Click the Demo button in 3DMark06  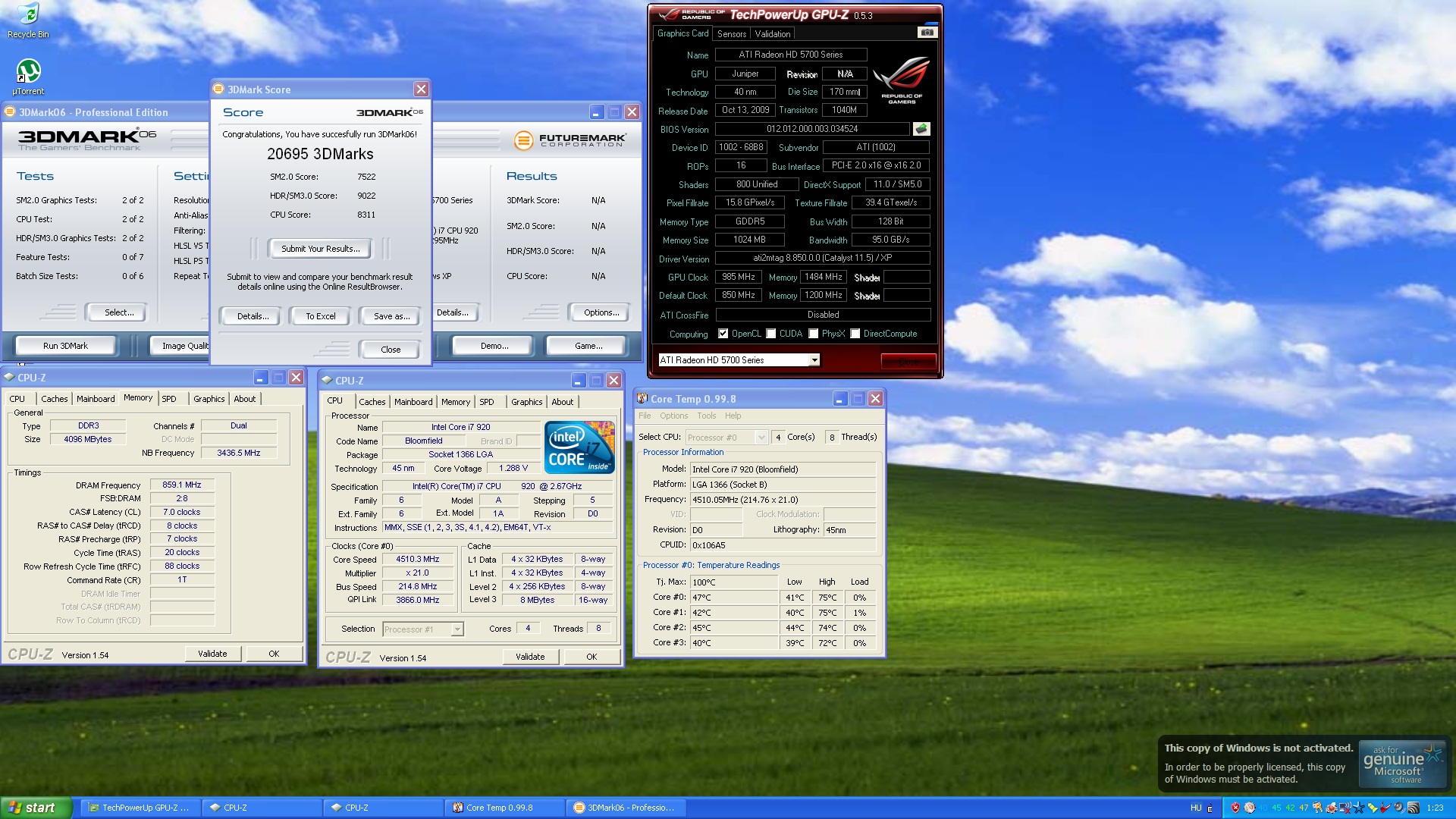494,346
